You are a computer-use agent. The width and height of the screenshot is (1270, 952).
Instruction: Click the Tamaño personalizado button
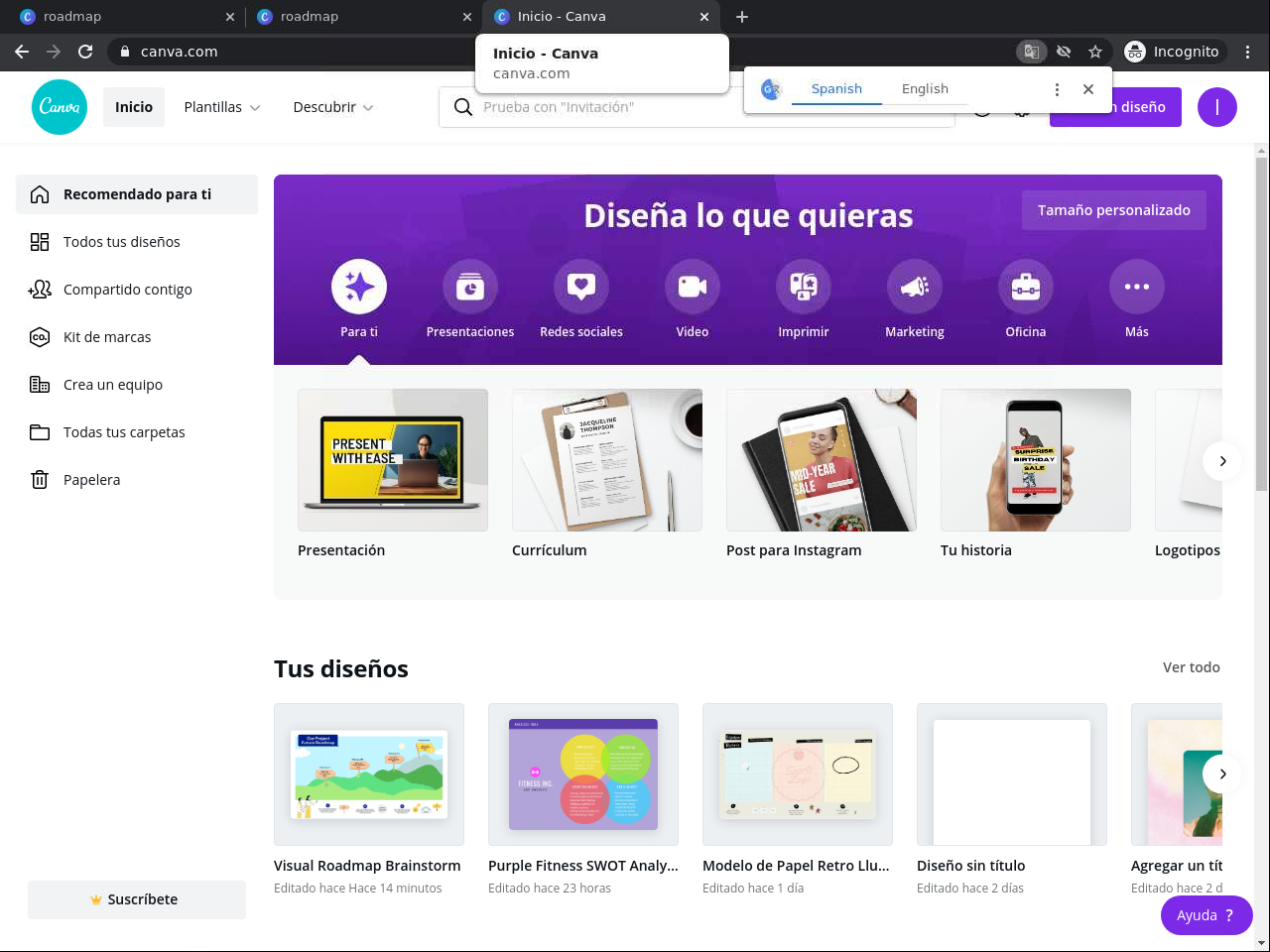coord(1114,210)
